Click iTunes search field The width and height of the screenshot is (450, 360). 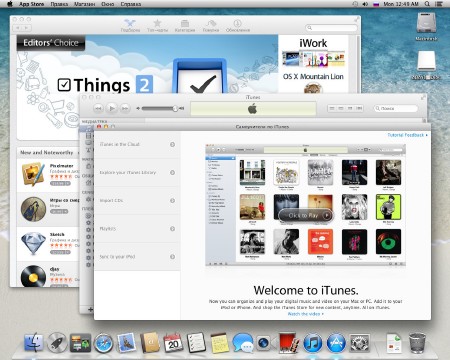(x=395, y=108)
